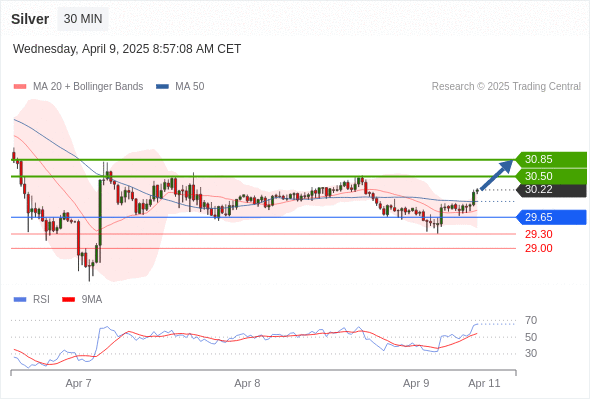
Task: Click the green 30.50 resistance tag
Action: pos(551,176)
